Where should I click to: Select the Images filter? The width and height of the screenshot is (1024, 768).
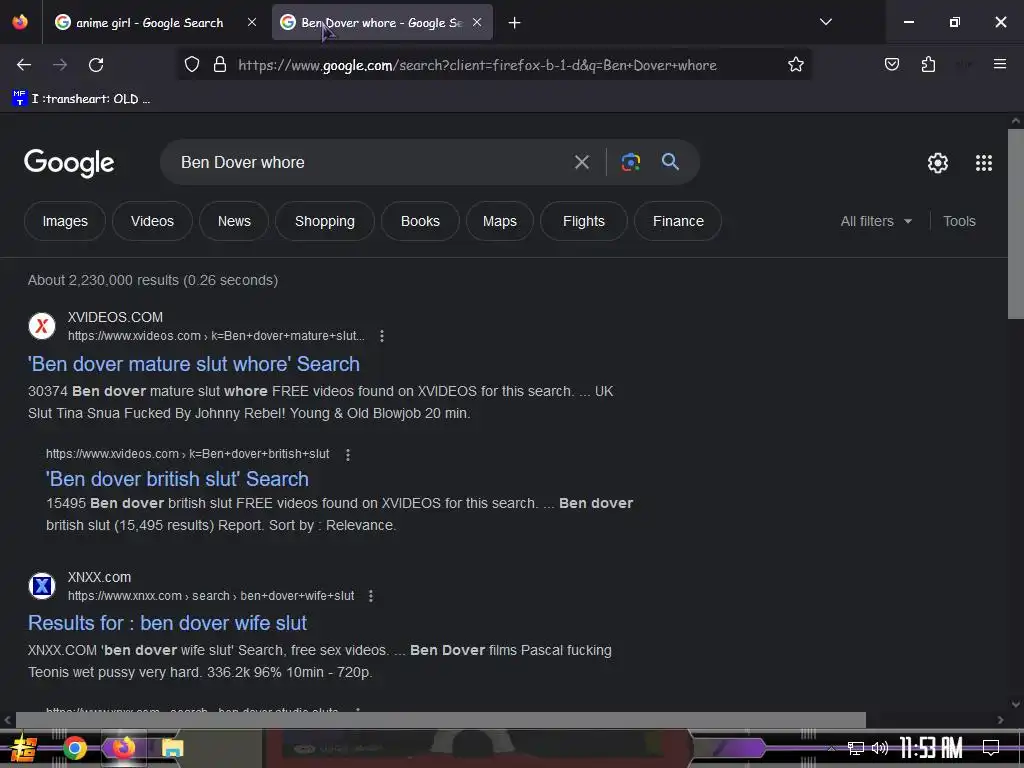[65, 221]
